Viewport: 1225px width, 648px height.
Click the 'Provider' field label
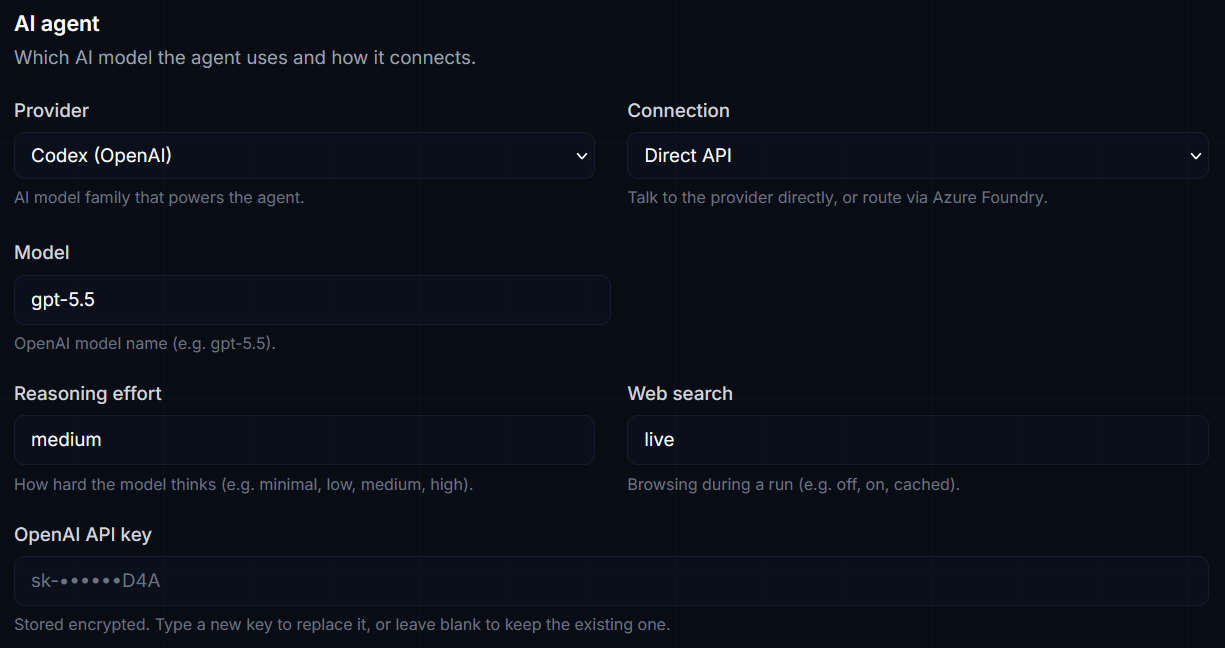pos(51,110)
